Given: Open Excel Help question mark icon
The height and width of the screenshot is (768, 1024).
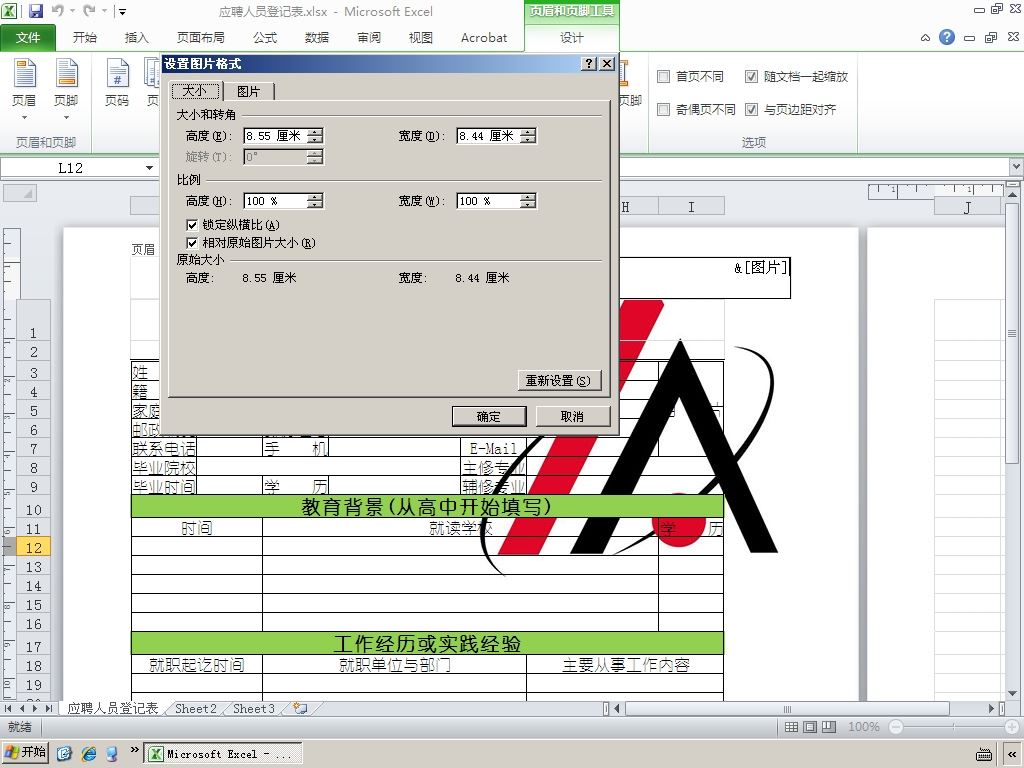Looking at the screenshot, I should coord(946,37).
